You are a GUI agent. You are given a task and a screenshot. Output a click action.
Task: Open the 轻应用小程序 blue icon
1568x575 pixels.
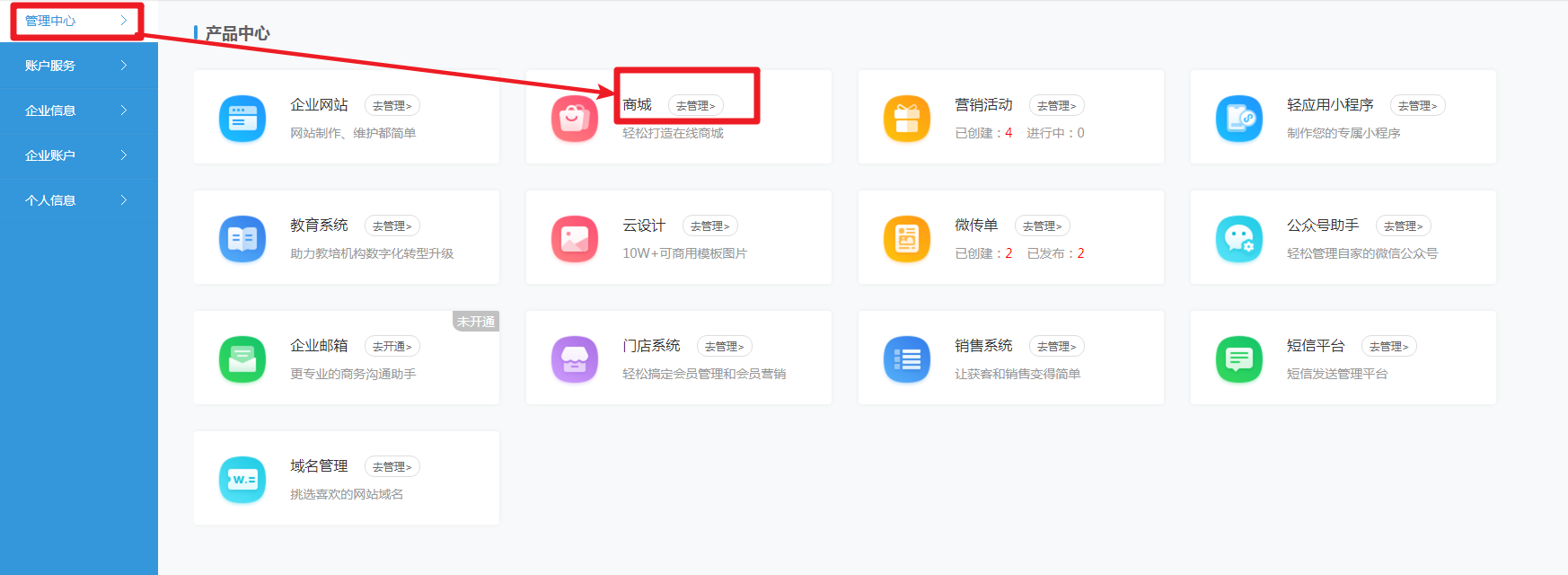[x=1239, y=118]
